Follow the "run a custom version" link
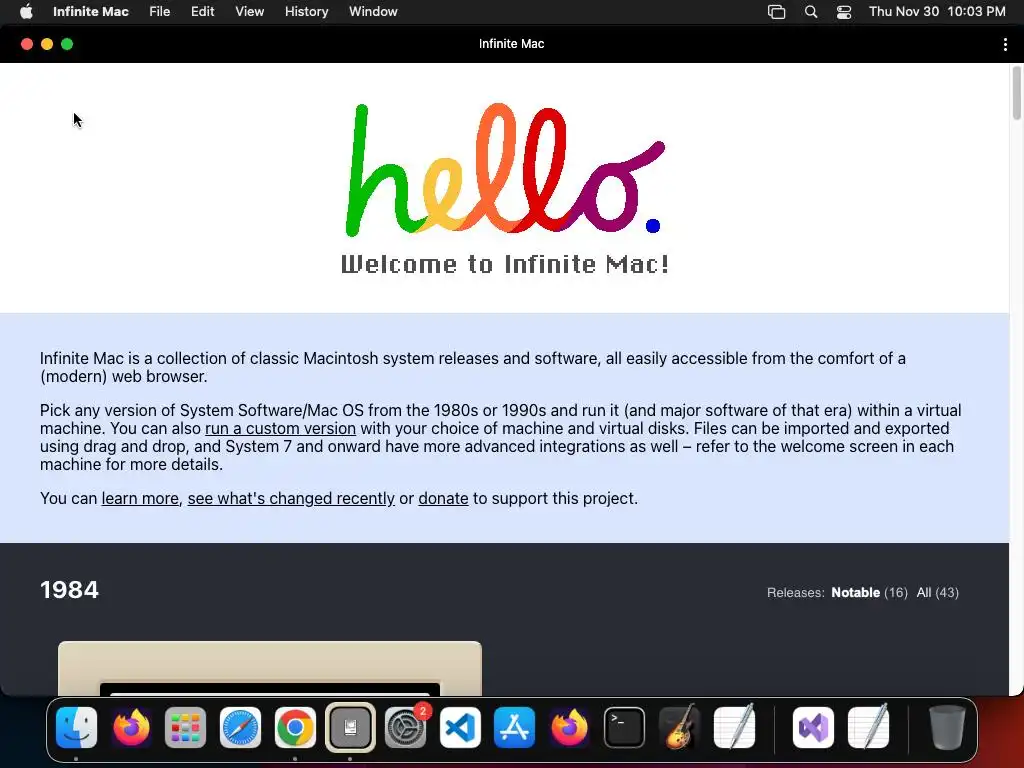The height and width of the screenshot is (768, 1024). coord(280,428)
